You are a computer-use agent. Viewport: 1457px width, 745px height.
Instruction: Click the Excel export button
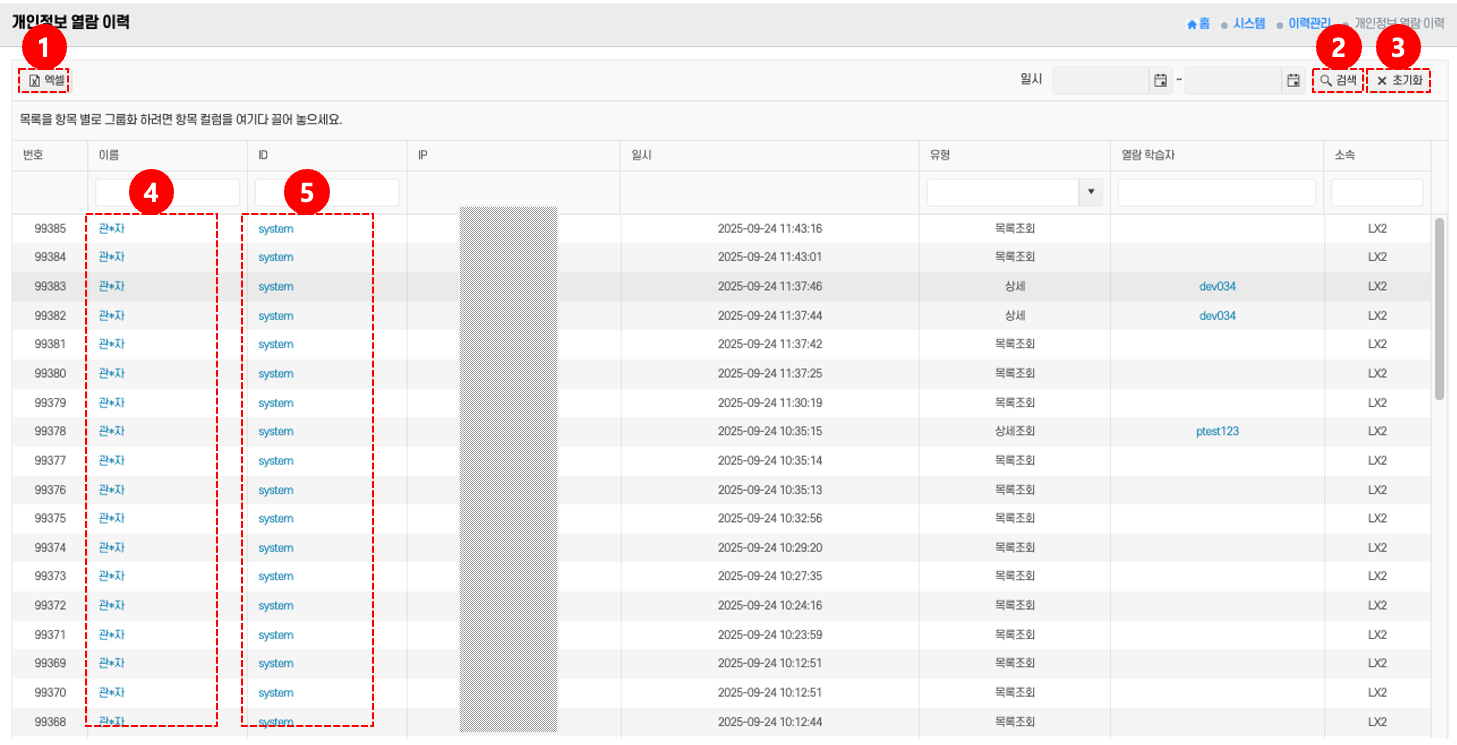pos(45,80)
